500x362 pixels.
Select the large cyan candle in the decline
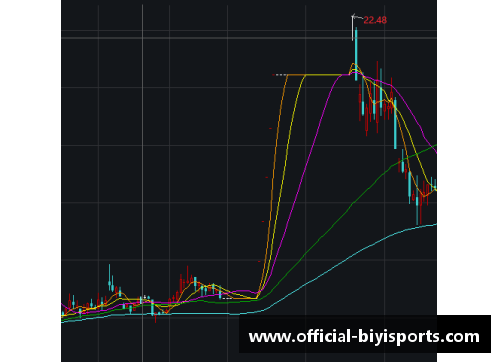[395, 123]
